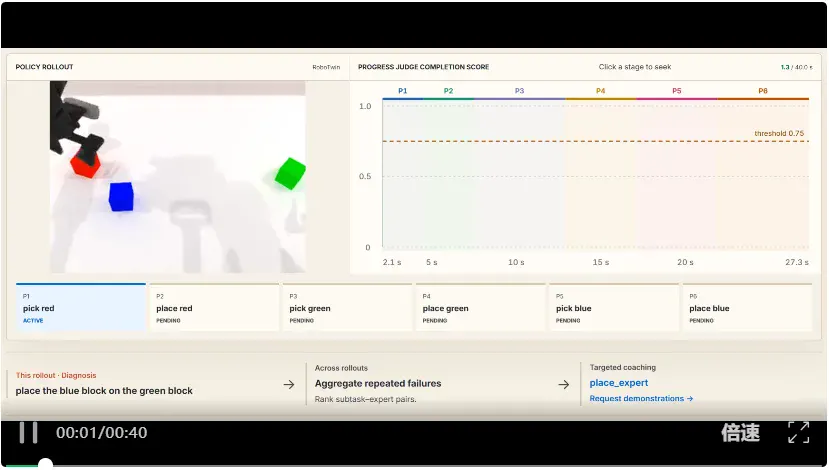This screenshot has height=470, width=829.
Task: Seek to the P6 segment label
Action: [x=762, y=91]
